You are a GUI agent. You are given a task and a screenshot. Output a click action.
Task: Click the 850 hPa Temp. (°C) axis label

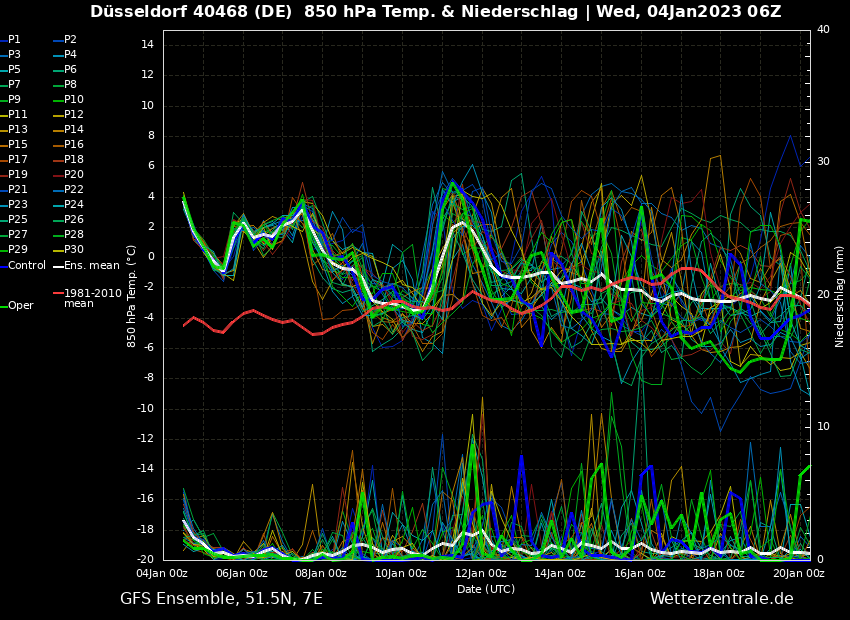click(132, 296)
